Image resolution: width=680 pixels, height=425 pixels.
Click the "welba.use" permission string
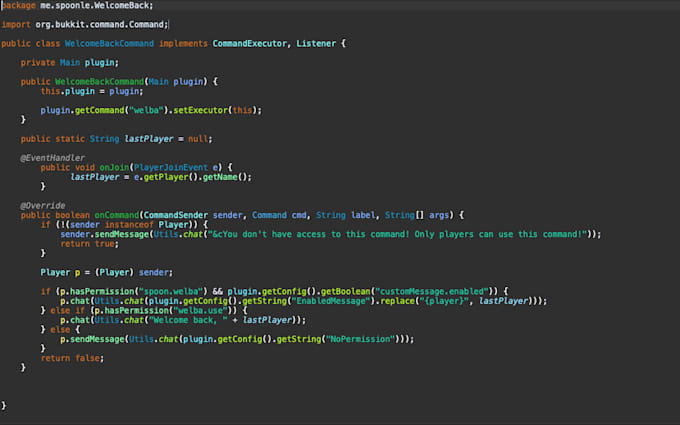pos(200,311)
